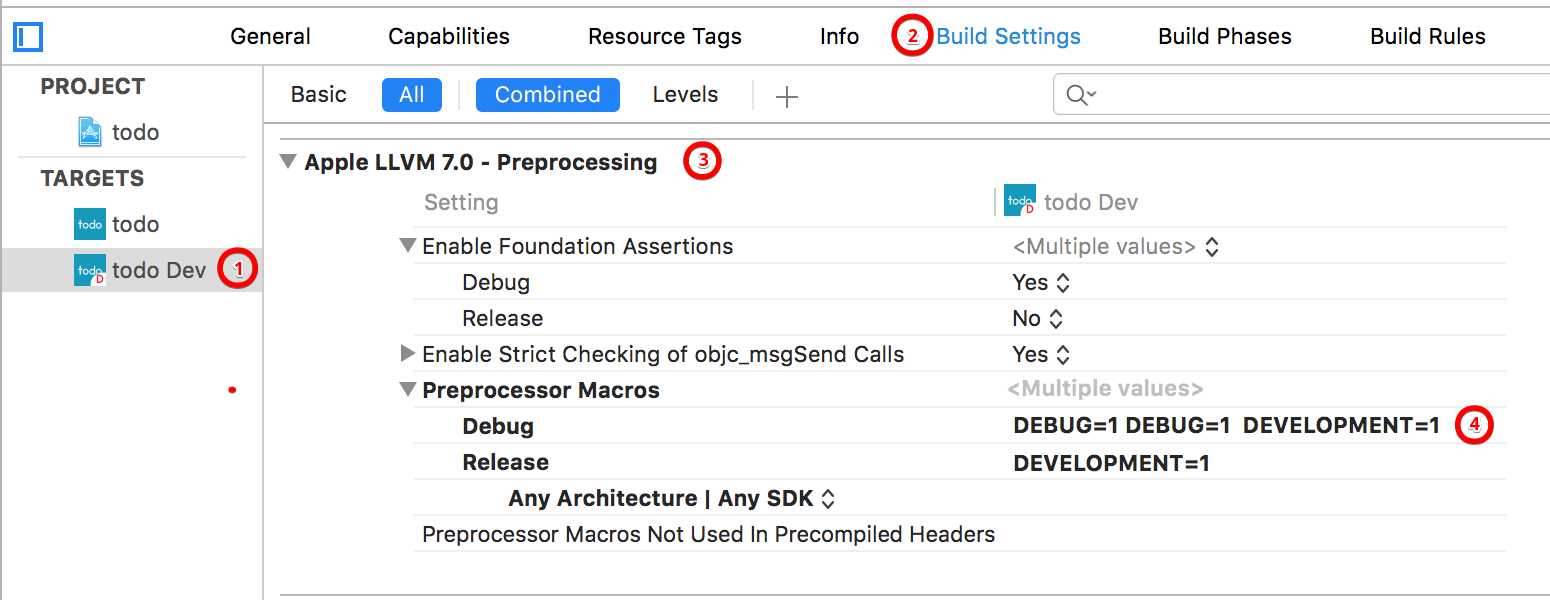Collapse Apple LLVM 7.0 - Preprocessing section
The height and width of the screenshot is (600, 1550).
pos(289,162)
